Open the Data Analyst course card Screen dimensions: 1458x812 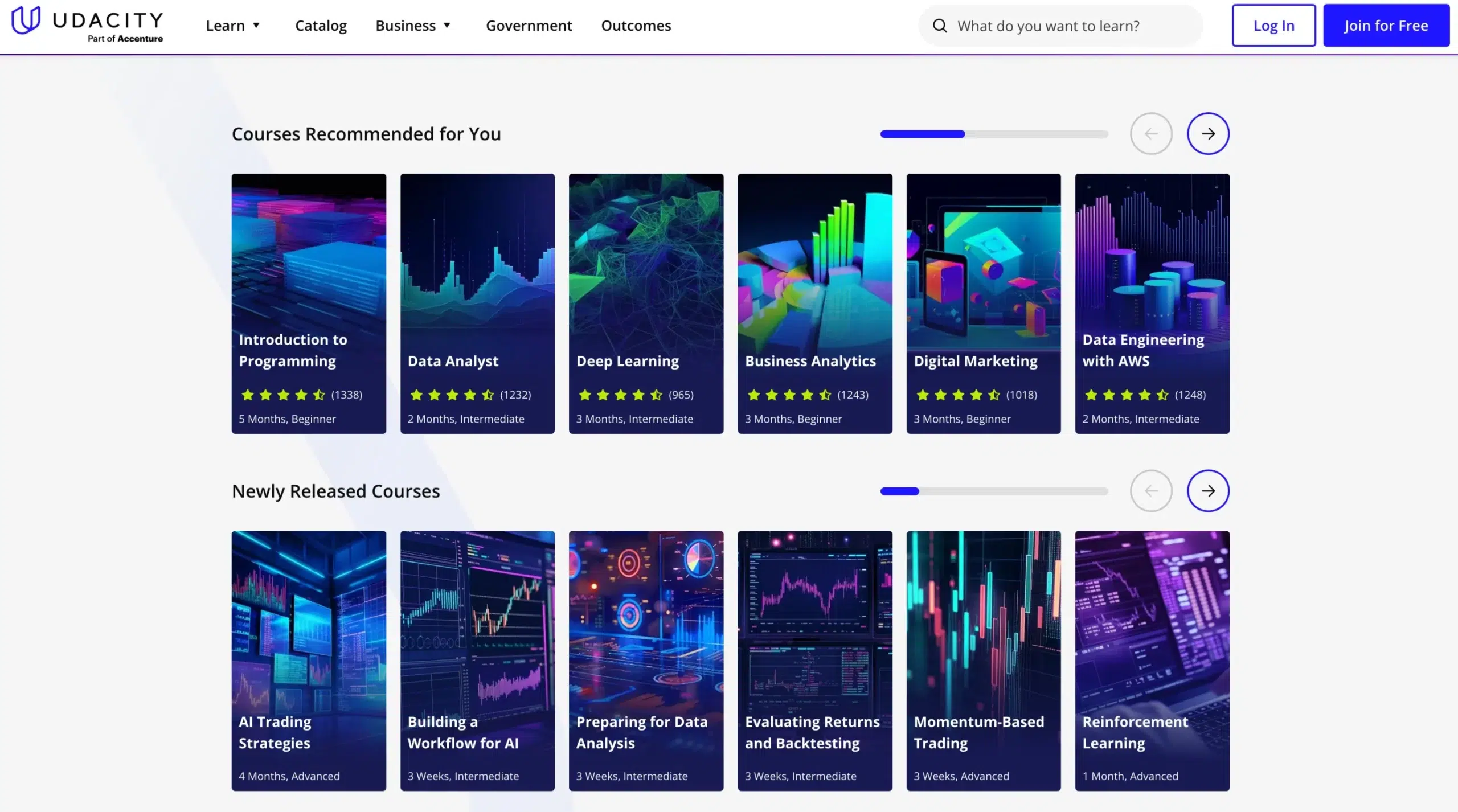coord(477,304)
